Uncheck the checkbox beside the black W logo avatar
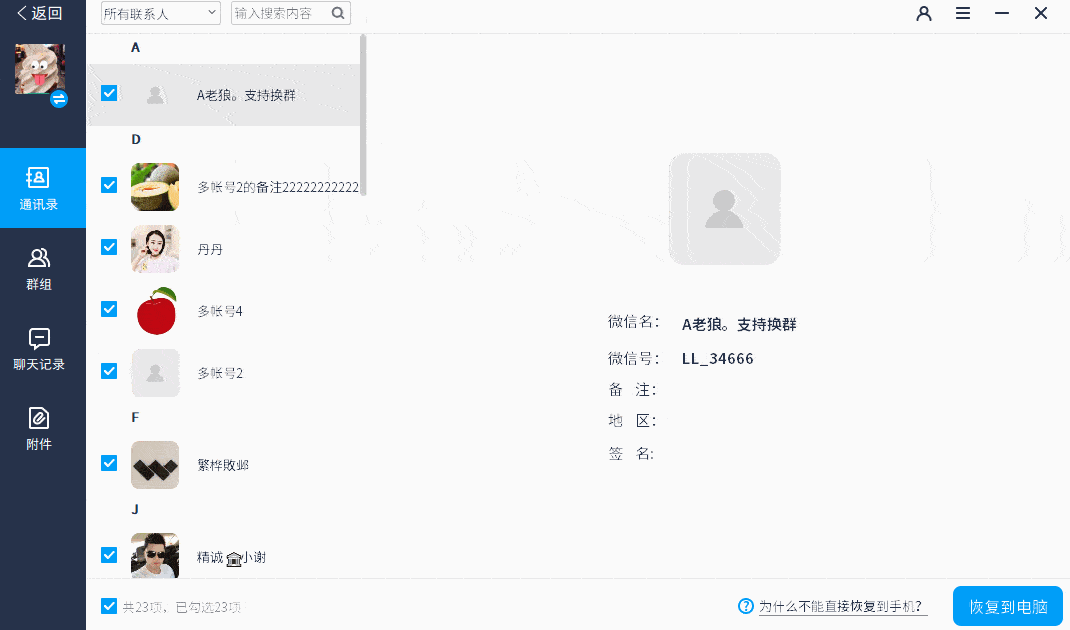The width and height of the screenshot is (1070, 630). [109, 463]
